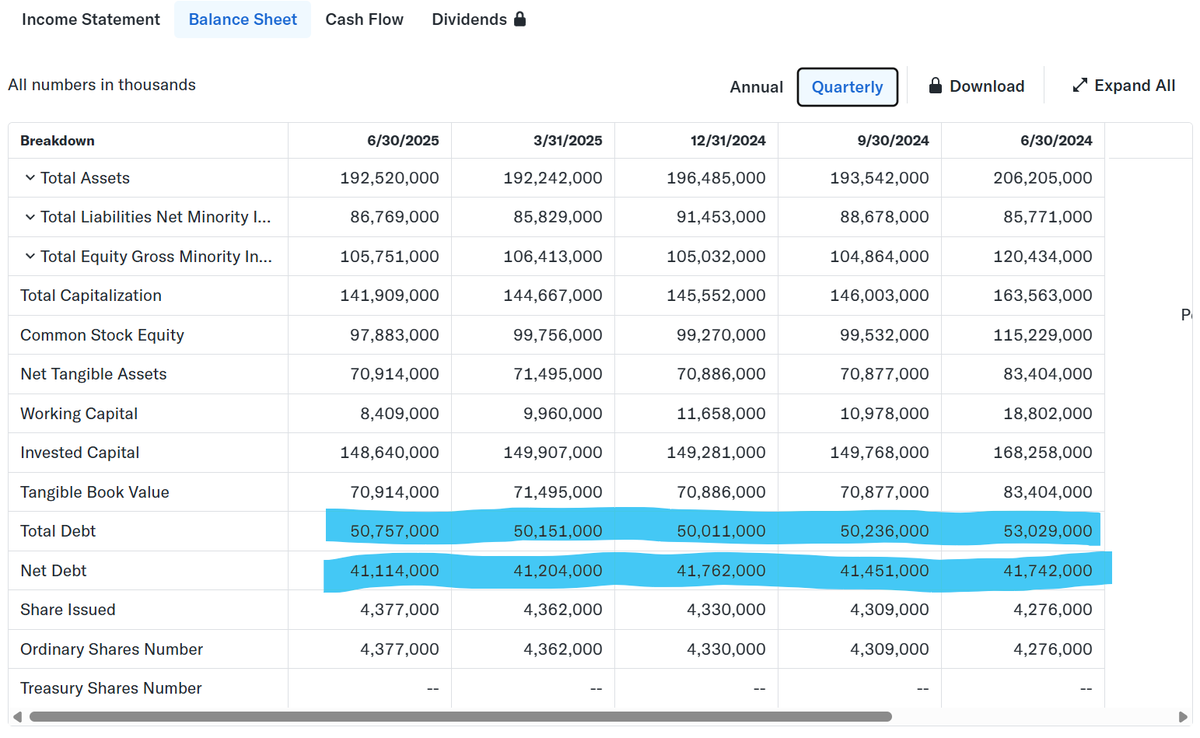1200x738 pixels.
Task: Click the All numbers in thousands note
Action: tap(102, 85)
